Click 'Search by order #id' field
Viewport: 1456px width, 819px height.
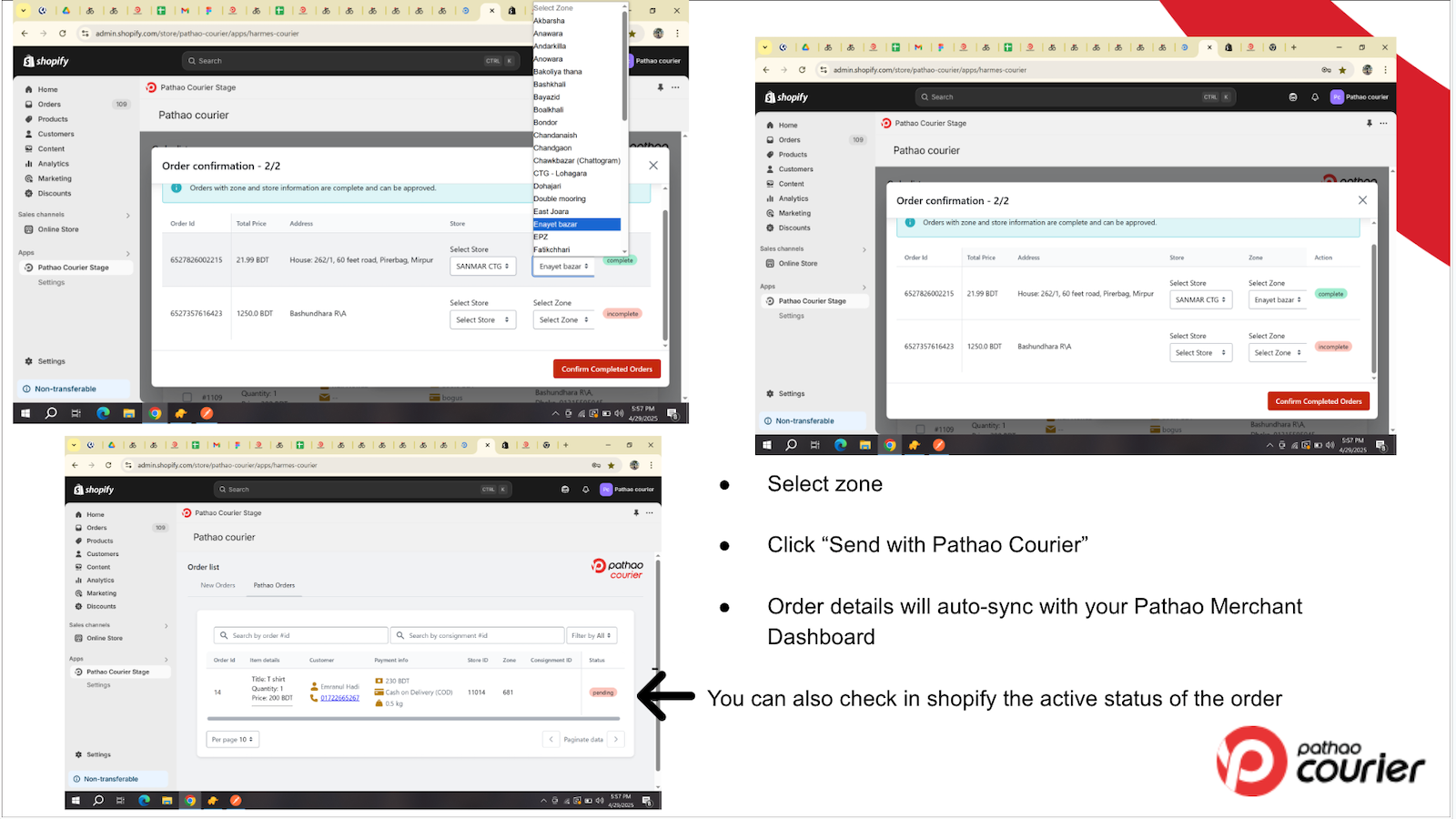tap(301, 635)
